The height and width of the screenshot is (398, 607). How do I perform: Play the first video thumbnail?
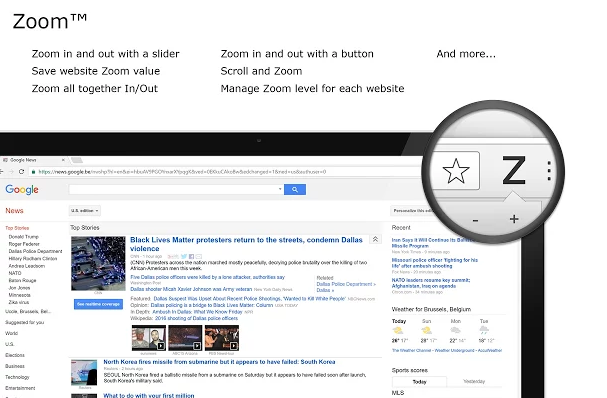coord(149,338)
